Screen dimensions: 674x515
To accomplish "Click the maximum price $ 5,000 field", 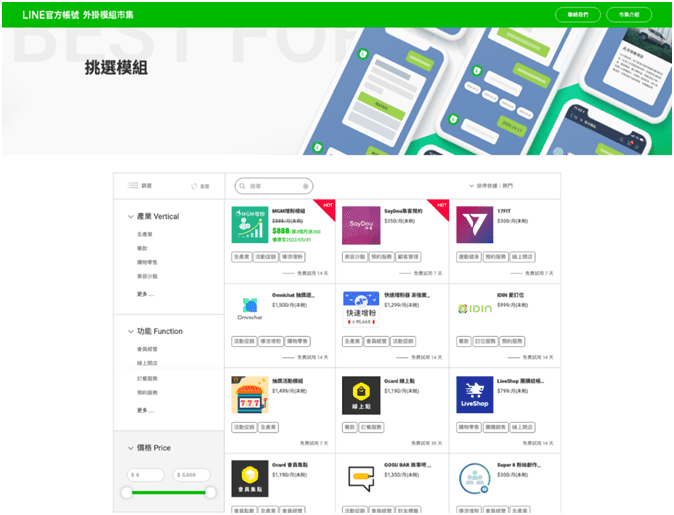I will click(x=192, y=475).
